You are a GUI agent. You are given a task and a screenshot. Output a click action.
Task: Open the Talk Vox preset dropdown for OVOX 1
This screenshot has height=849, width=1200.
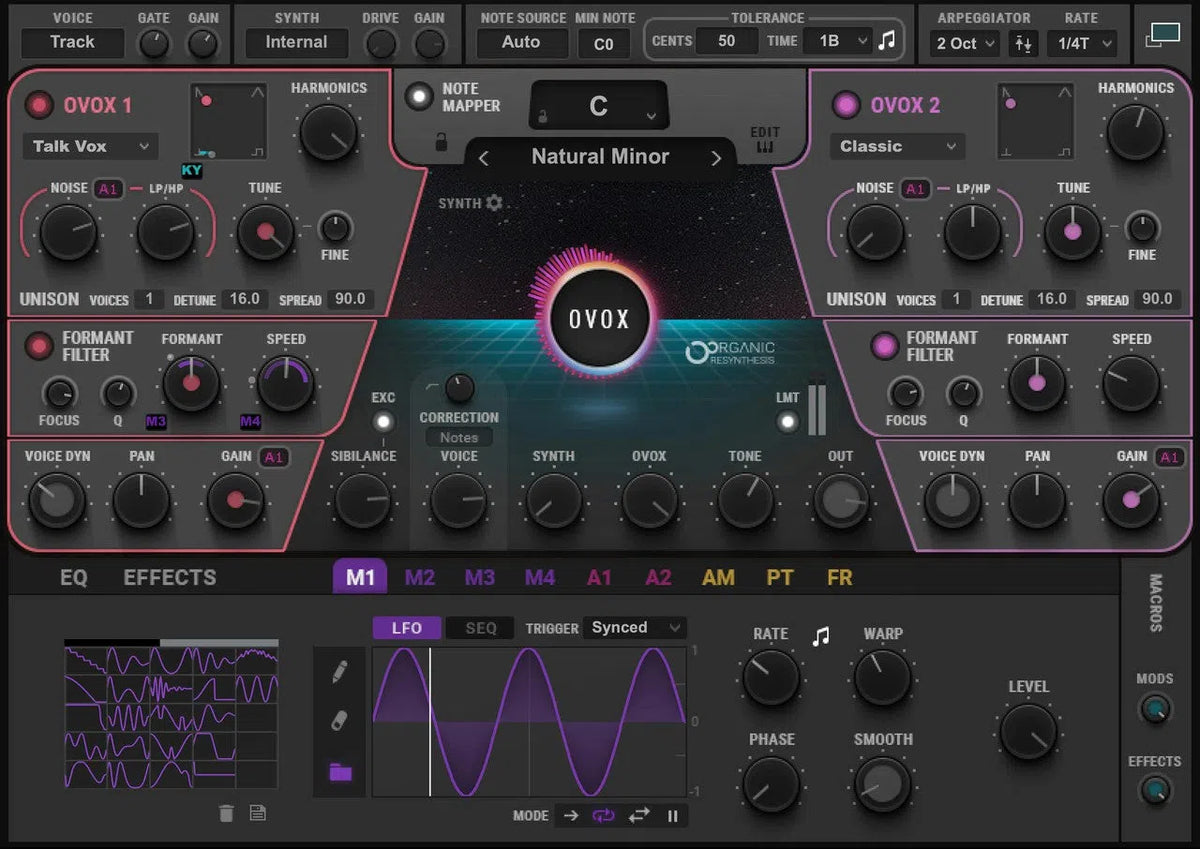pyautogui.click(x=89, y=146)
